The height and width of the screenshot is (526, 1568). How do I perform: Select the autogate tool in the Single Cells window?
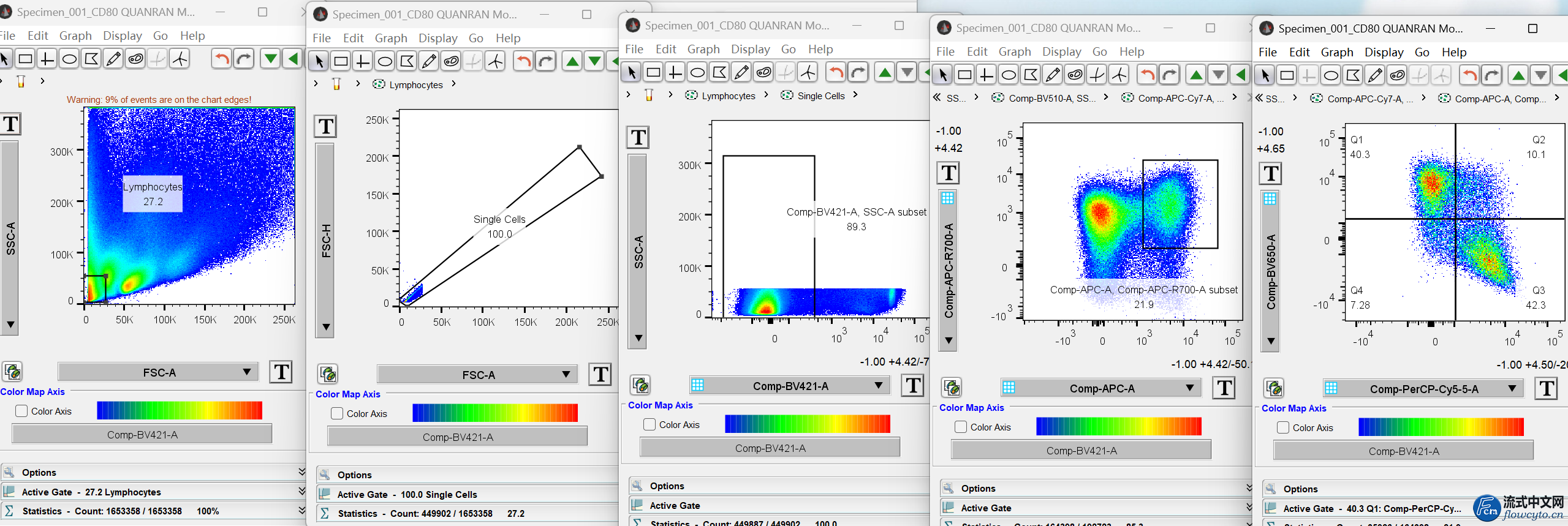(x=763, y=73)
